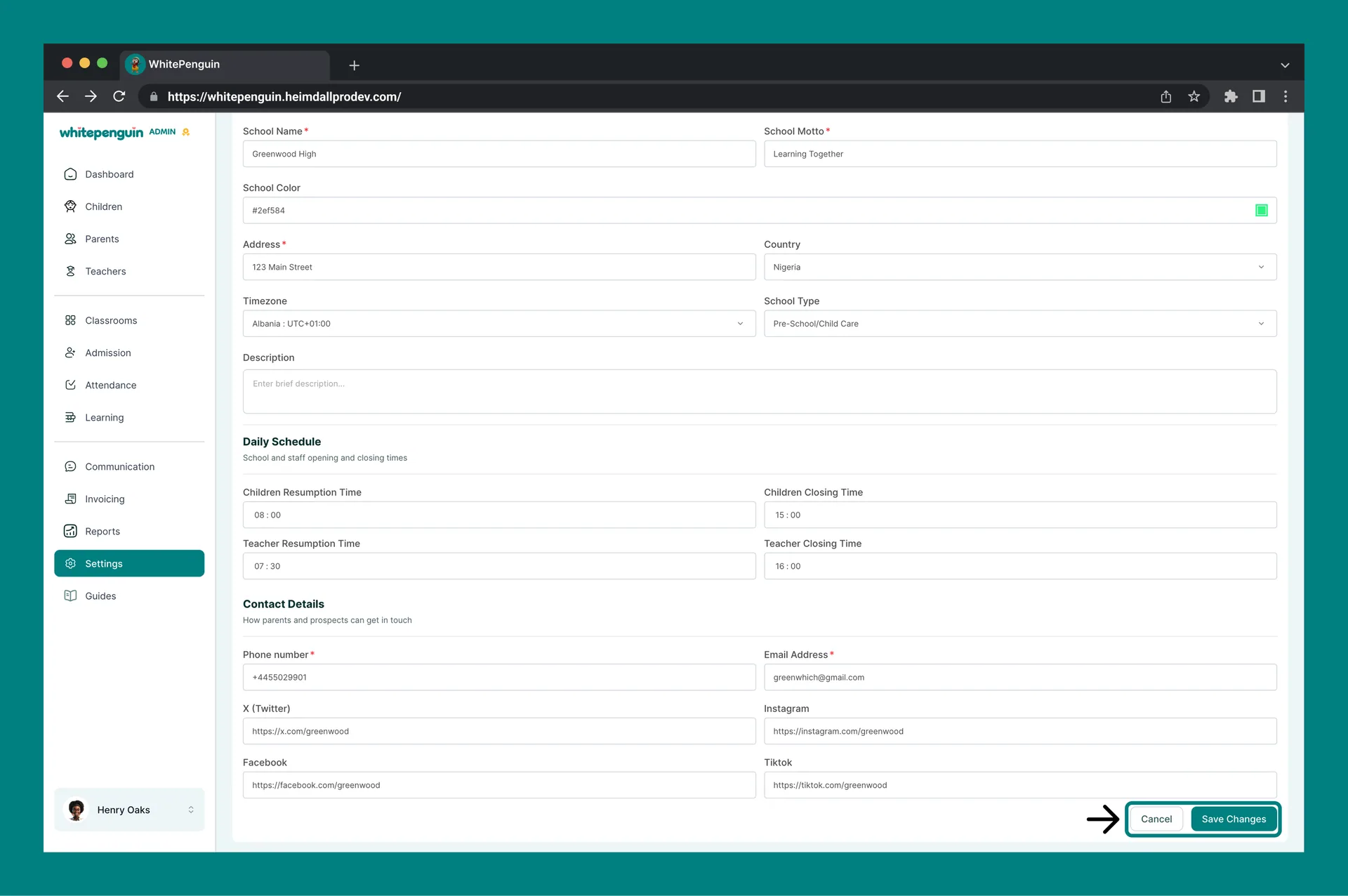Select the Teachers sidebar icon

[x=70, y=271]
